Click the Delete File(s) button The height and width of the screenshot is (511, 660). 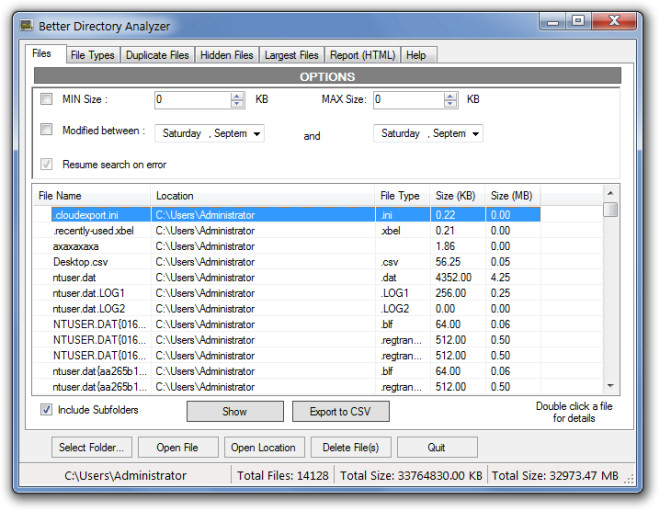pyautogui.click(x=351, y=447)
